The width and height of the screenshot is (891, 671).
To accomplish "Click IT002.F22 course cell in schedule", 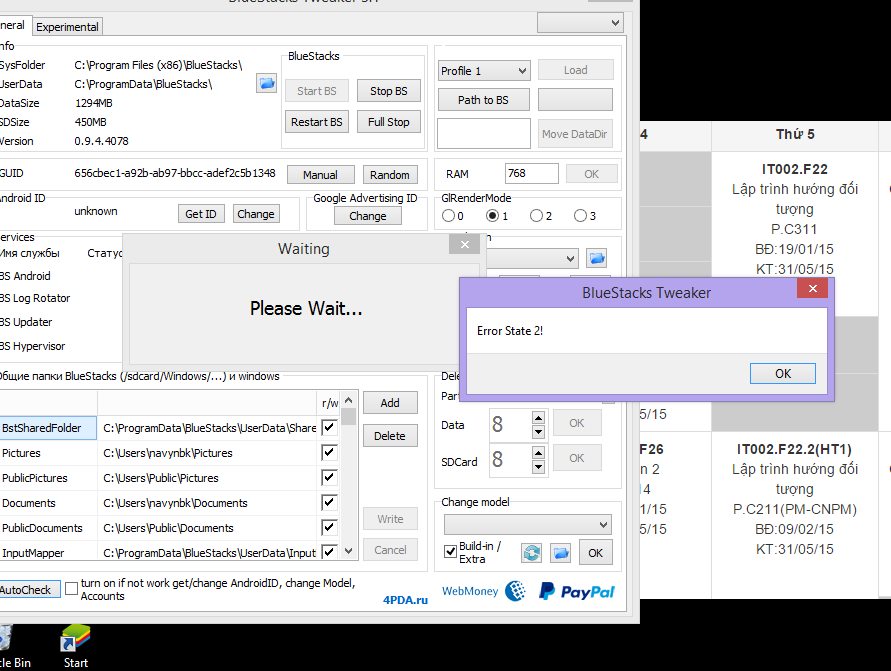I will 794,219.
